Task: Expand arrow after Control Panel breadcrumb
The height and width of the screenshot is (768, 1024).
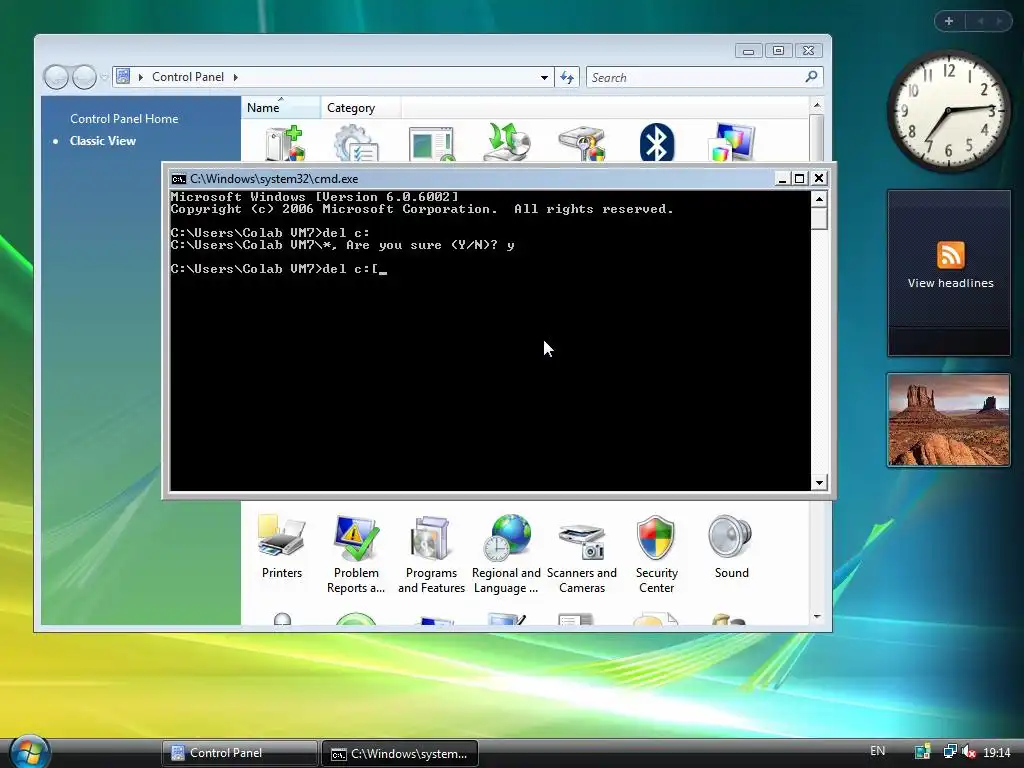Action: [236, 77]
